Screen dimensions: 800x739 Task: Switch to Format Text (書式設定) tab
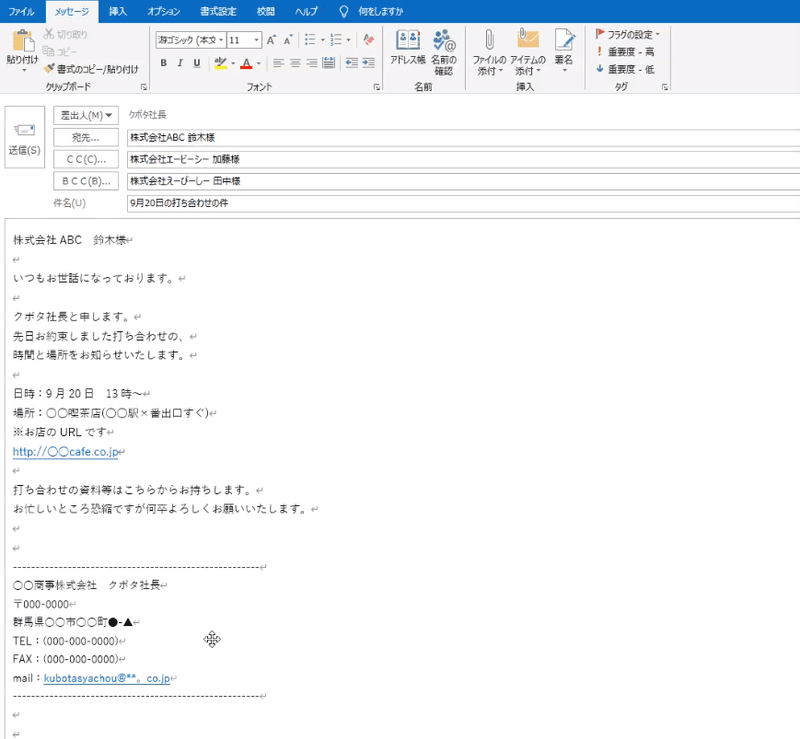coord(218,11)
